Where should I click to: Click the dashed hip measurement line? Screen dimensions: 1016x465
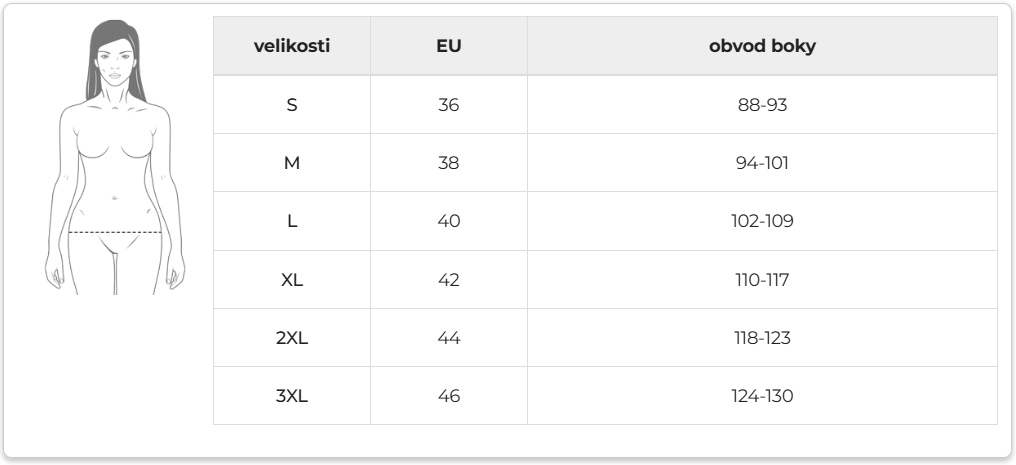(x=115, y=232)
